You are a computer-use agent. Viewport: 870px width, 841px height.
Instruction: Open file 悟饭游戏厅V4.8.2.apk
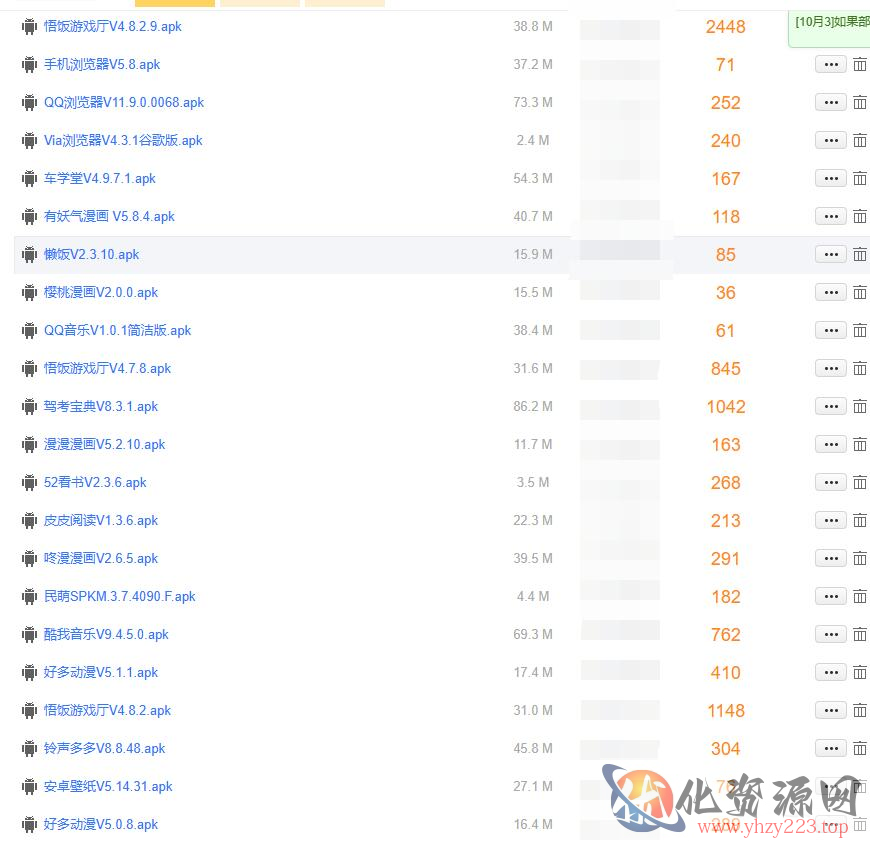(108, 711)
